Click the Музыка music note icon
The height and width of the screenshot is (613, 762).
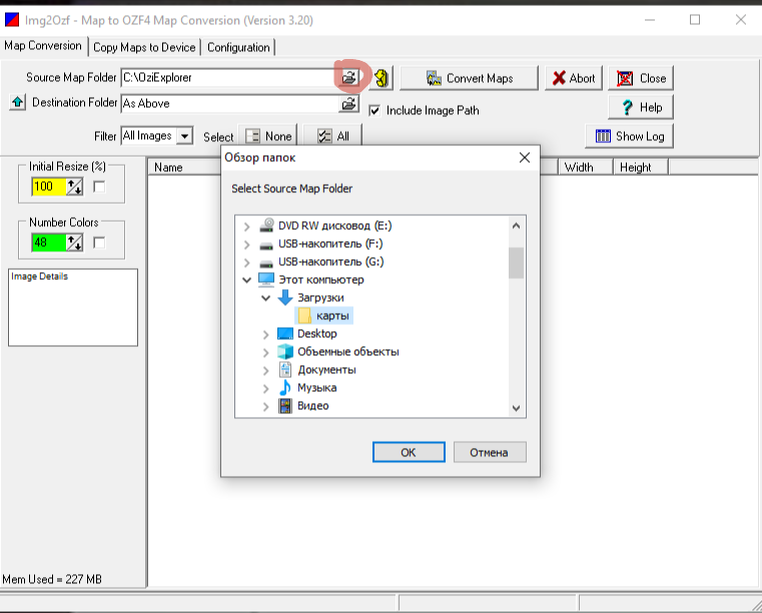point(285,388)
